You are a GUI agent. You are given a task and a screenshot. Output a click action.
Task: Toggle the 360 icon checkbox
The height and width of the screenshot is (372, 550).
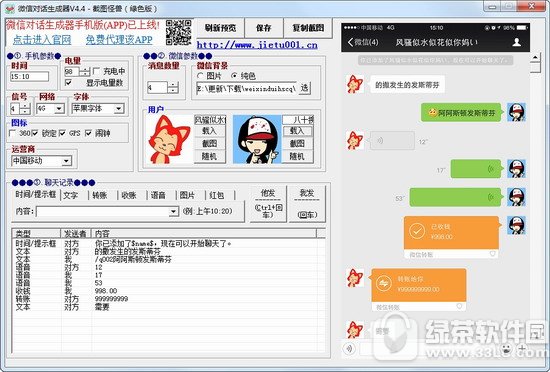point(12,133)
